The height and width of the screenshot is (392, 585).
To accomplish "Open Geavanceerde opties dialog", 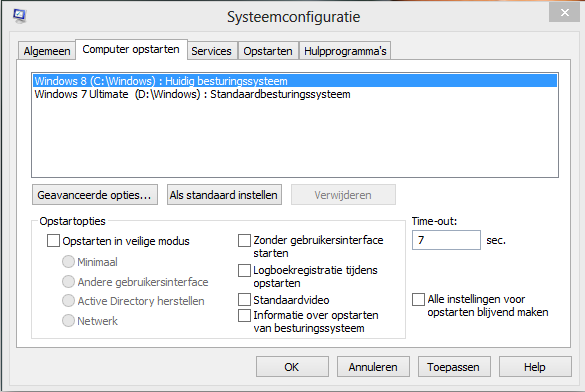I will (x=95, y=195).
